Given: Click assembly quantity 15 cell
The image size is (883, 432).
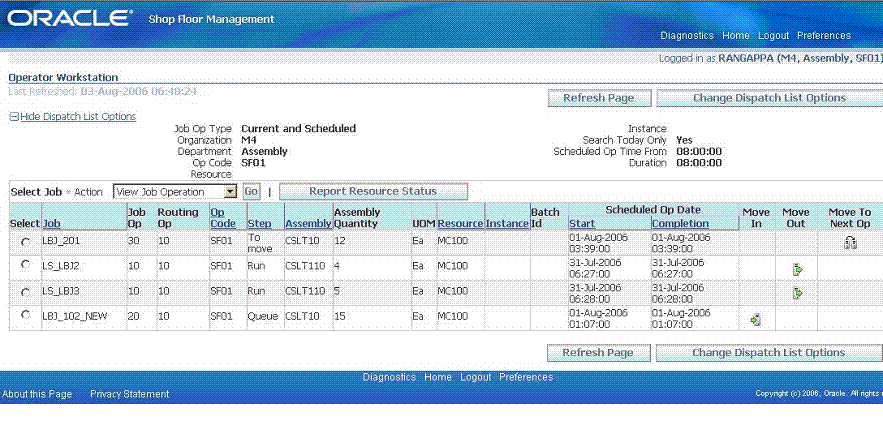Looking at the screenshot, I should (340, 317).
